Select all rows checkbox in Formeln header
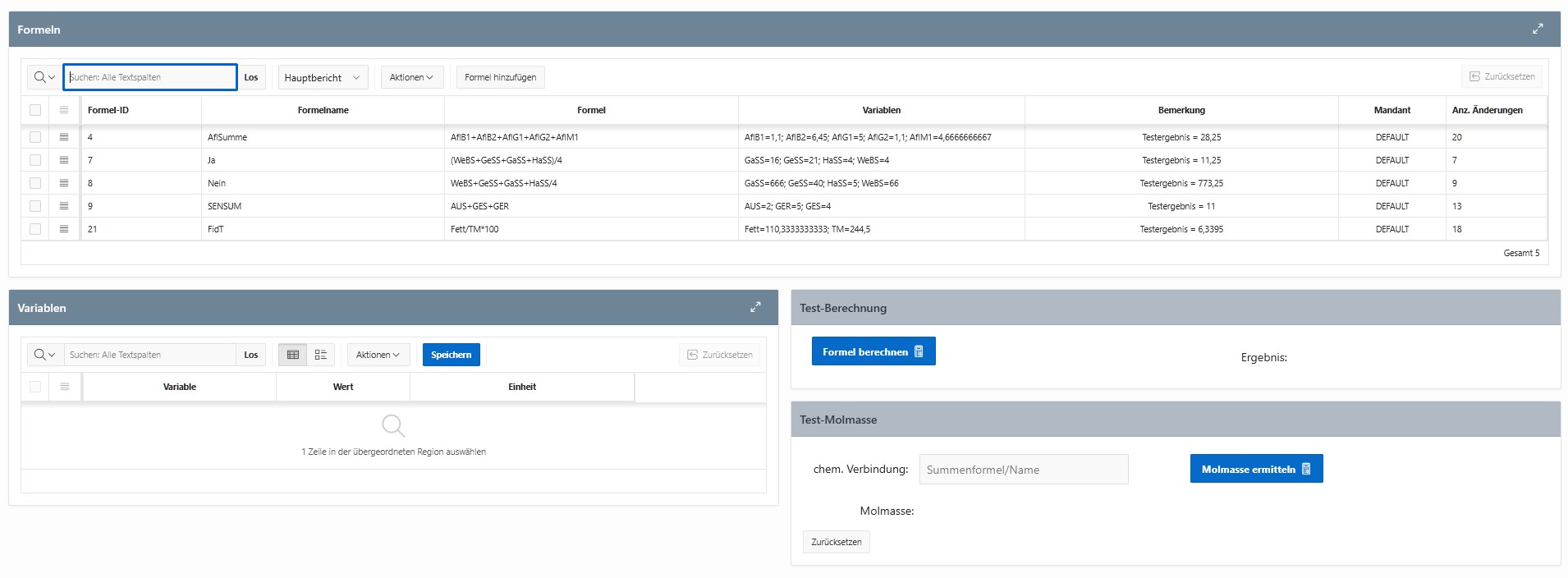 point(35,110)
